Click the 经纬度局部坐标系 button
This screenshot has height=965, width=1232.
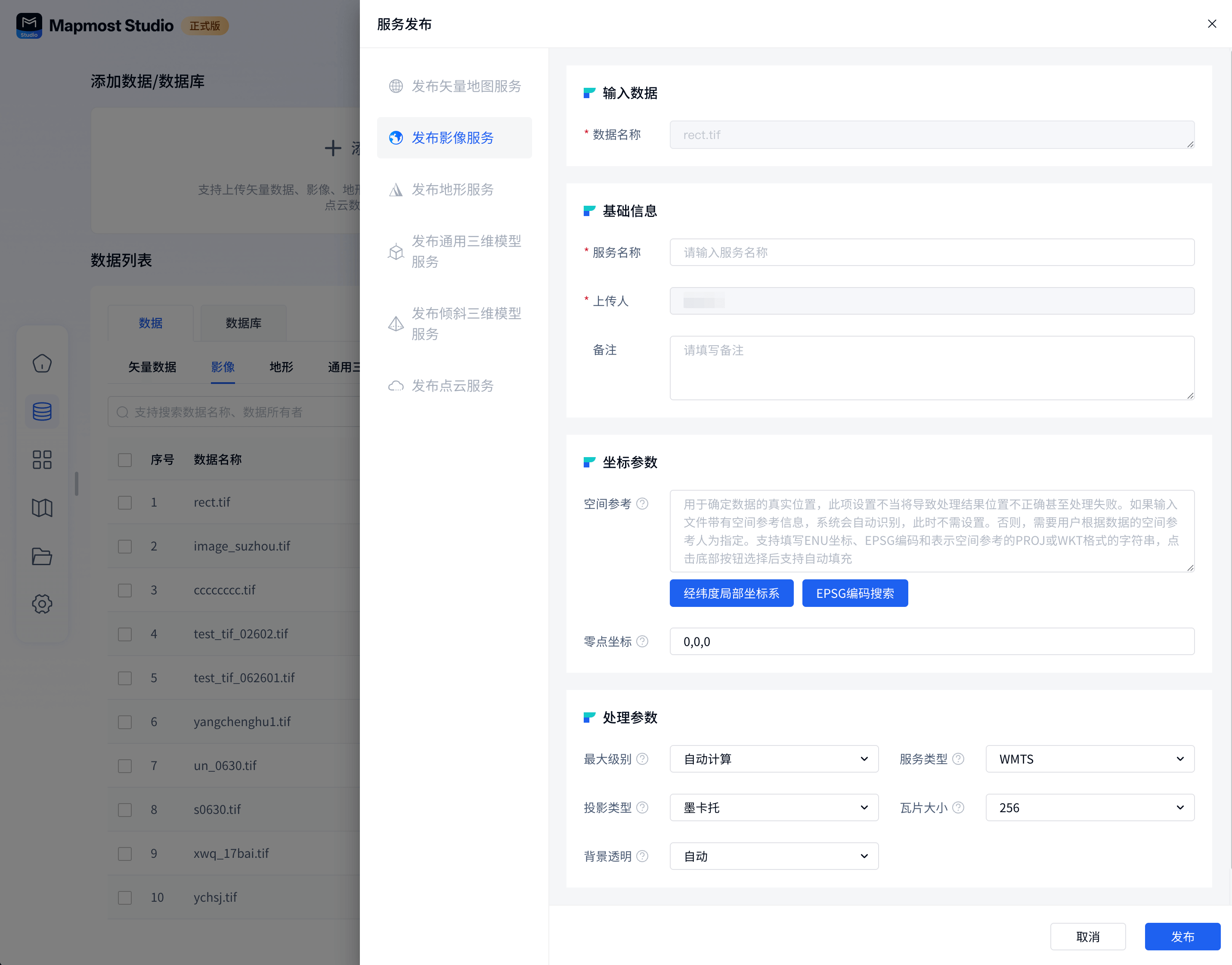731,593
